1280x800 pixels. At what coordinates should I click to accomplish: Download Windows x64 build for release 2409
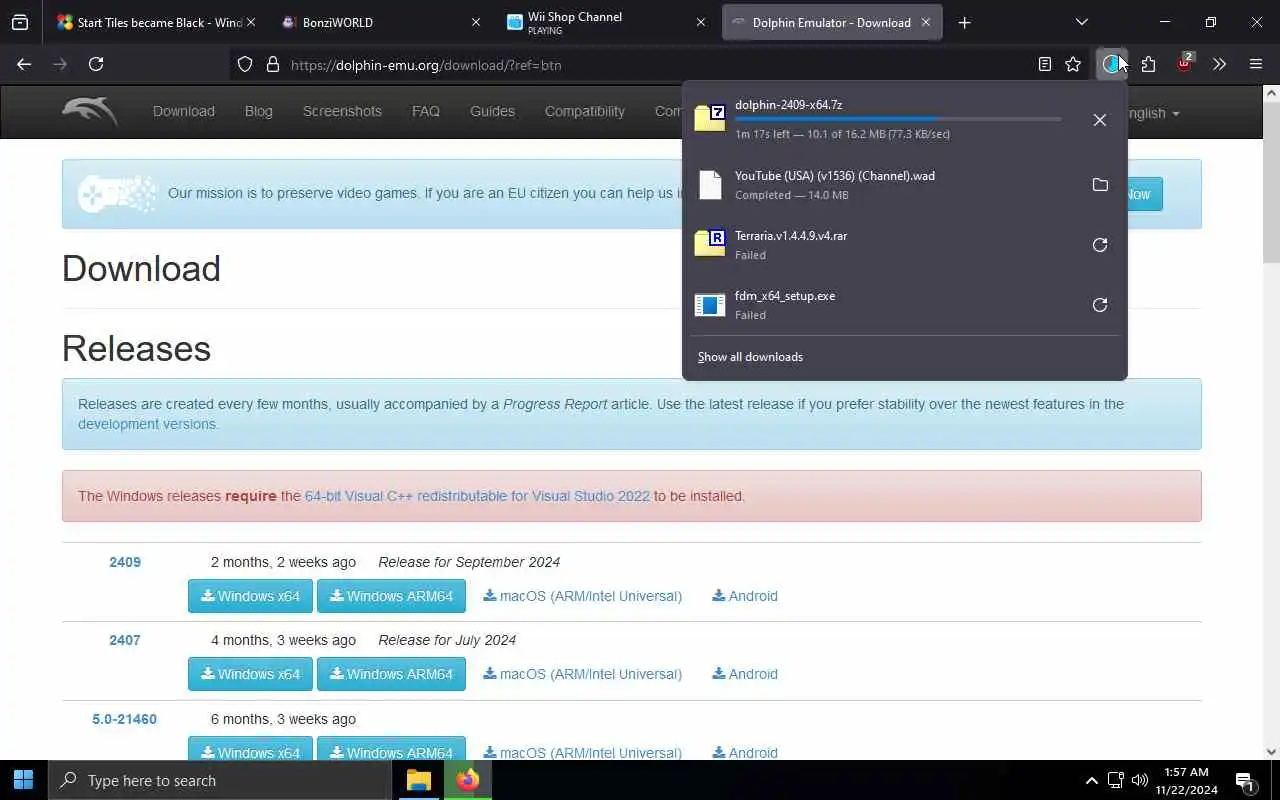[250, 596]
